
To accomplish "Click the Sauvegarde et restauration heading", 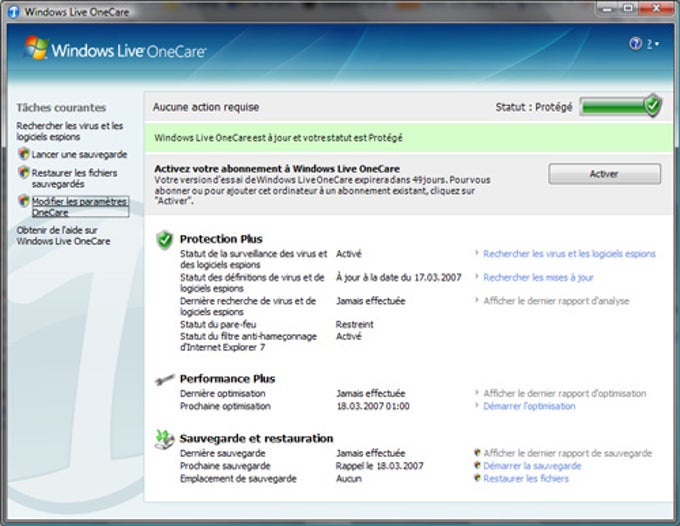I will pos(256,438).
